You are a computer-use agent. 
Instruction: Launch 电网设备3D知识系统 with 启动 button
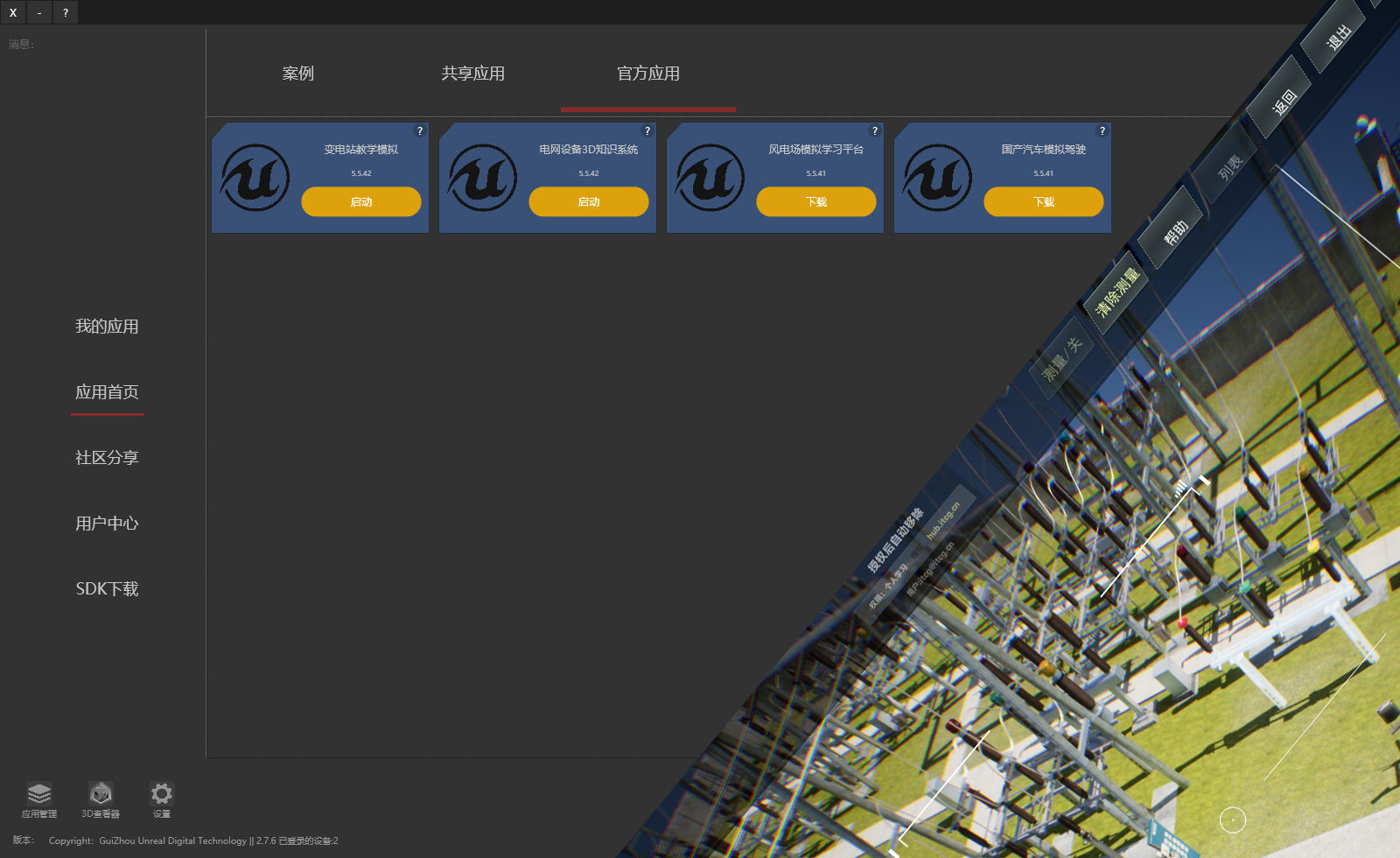click(589, 201)
